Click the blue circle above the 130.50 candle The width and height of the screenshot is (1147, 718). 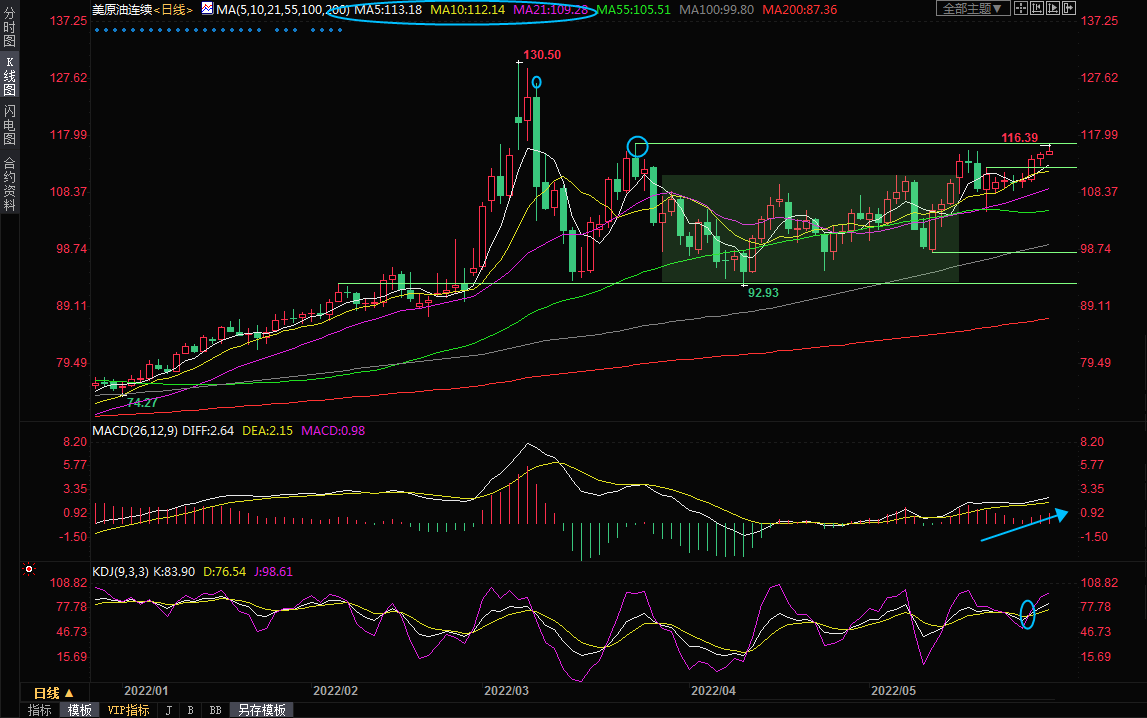(537, 83)
